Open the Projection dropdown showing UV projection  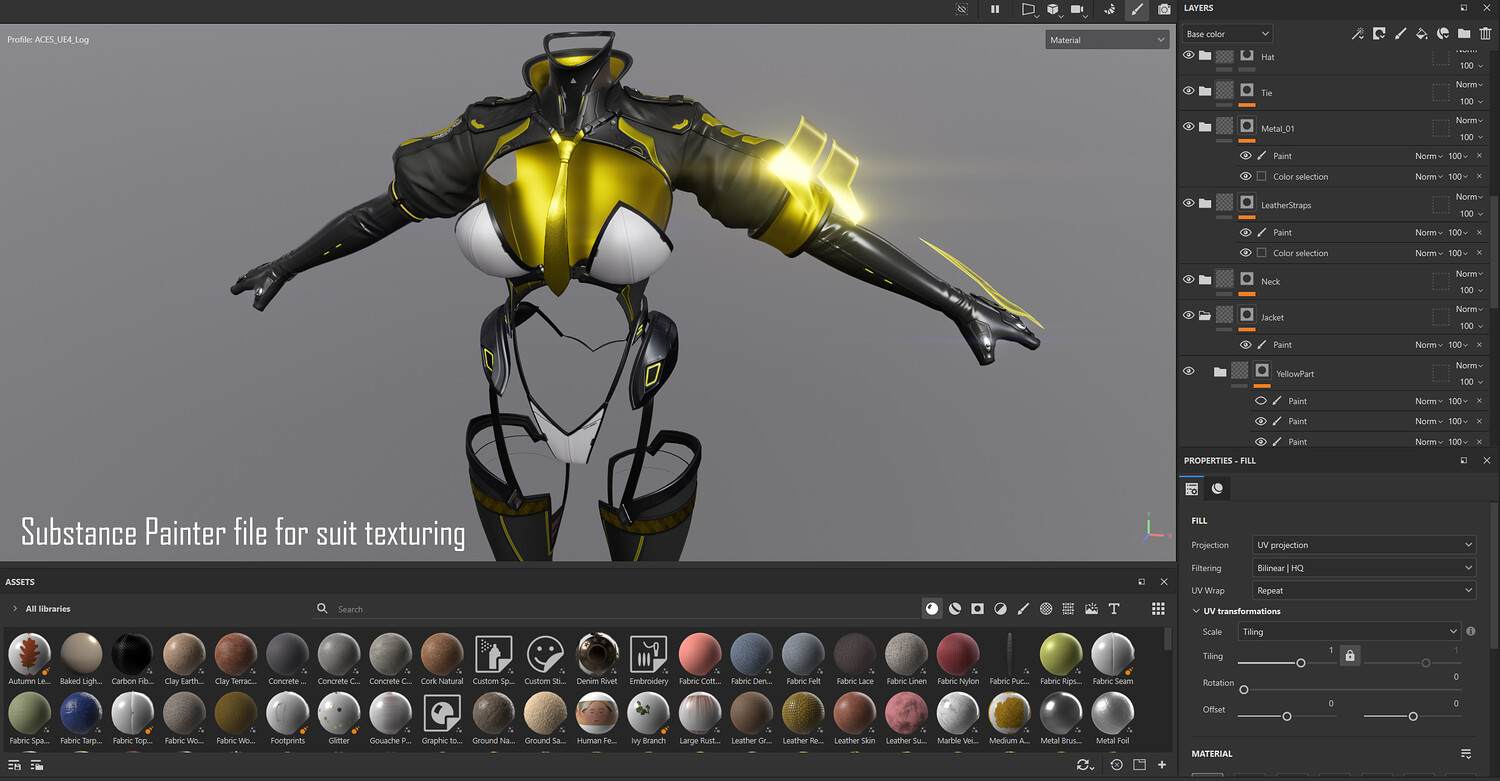click(1364, 545)
